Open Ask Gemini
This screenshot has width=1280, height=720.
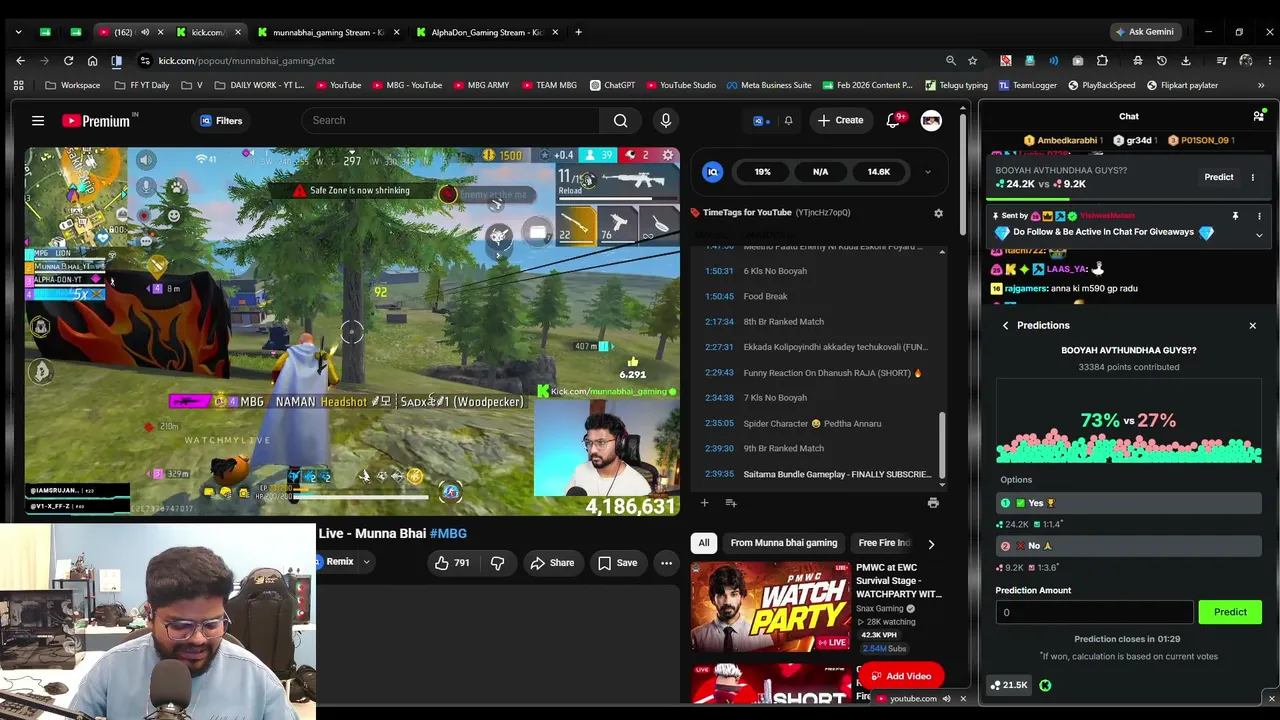1148,32
